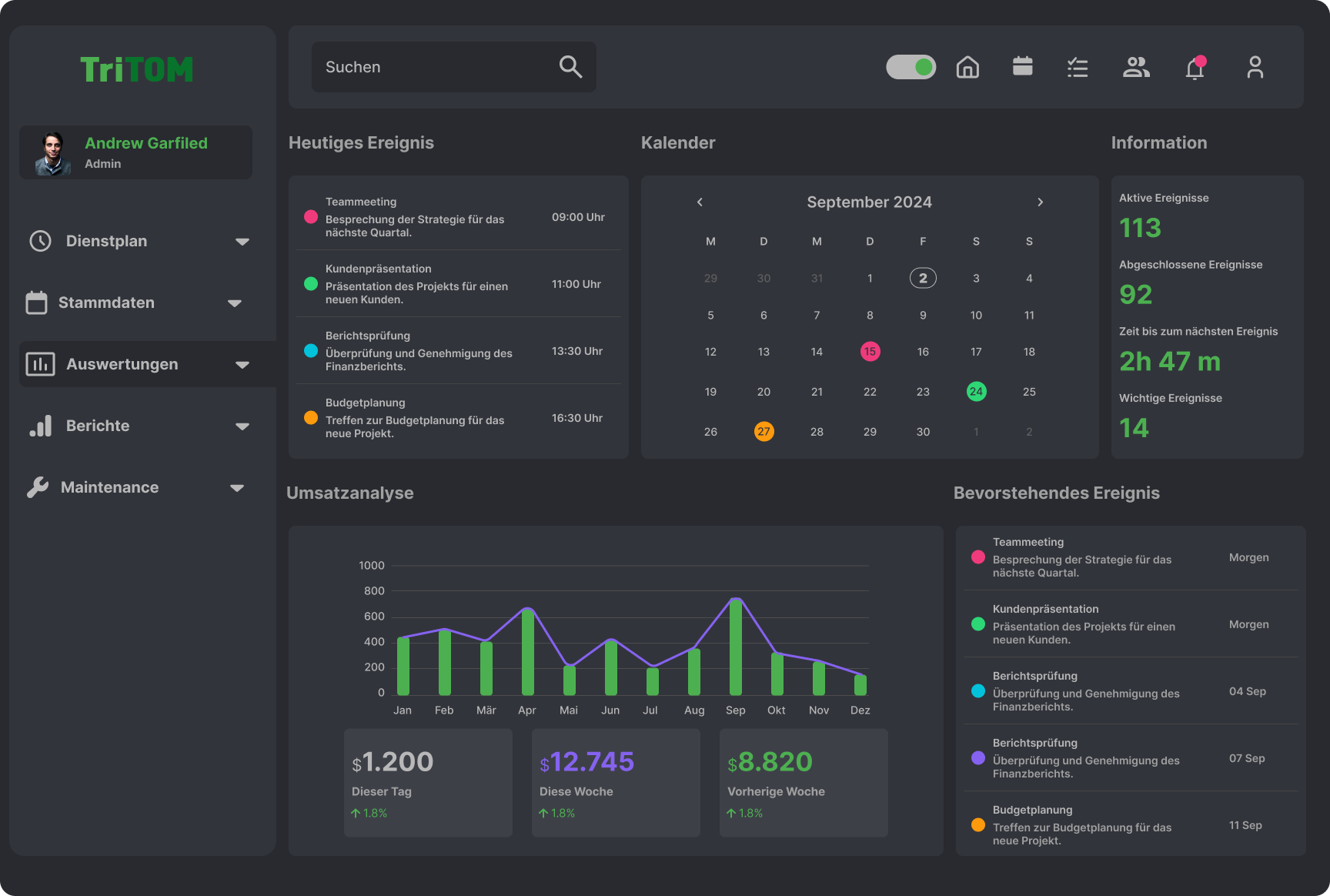Expand the Berichte dropdown arrow

tap(242, 426)
